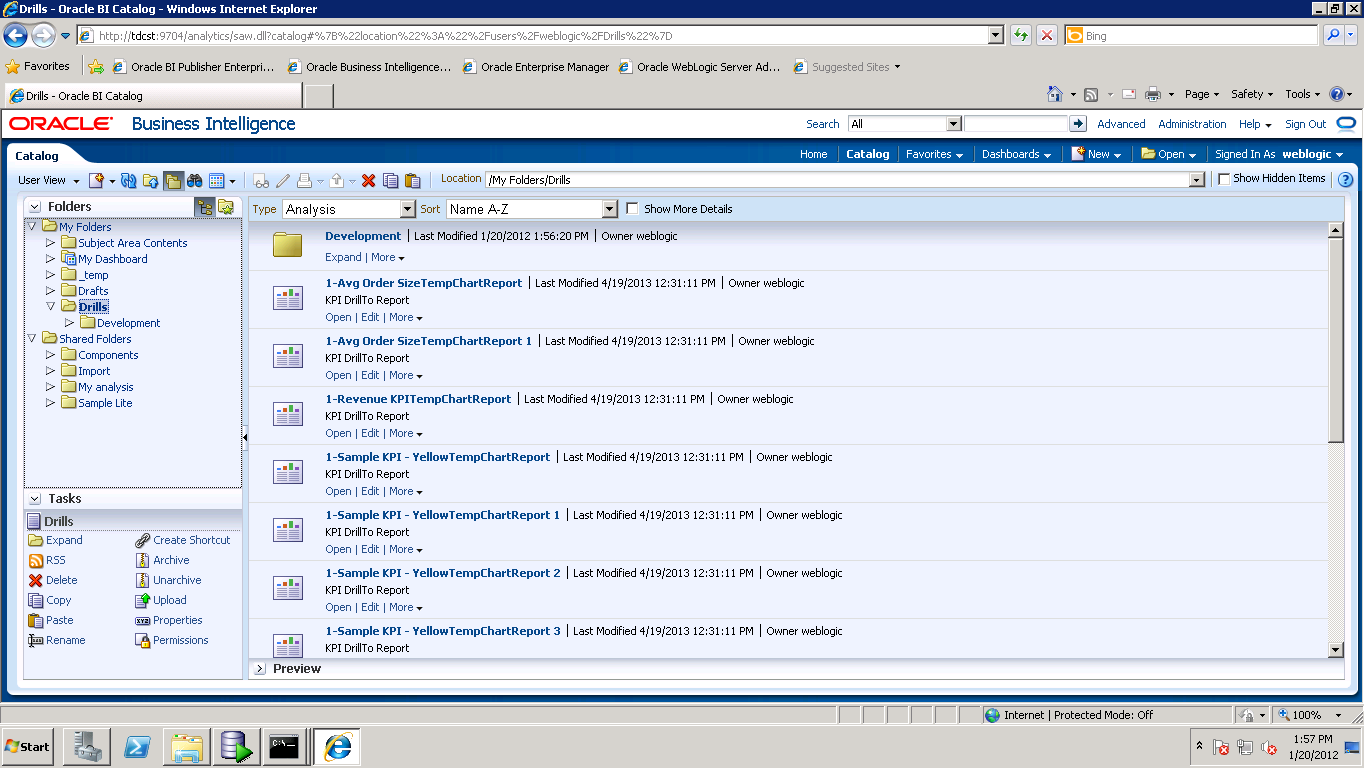
Task: Collapse the left pane with the splitter arrow
Action: coord(245,438)
